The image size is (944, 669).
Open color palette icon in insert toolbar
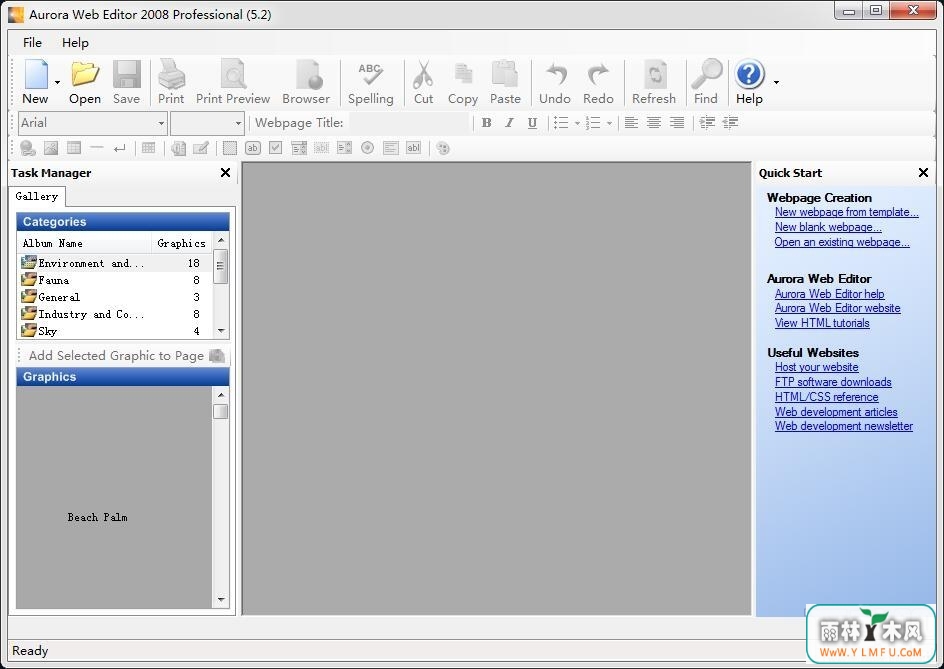coord(443,148)
